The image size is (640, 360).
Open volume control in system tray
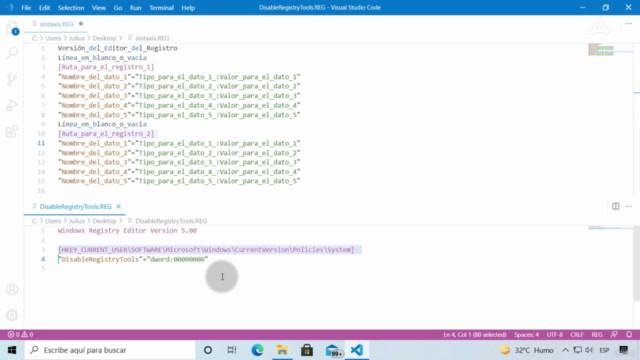tap(589, 350)
